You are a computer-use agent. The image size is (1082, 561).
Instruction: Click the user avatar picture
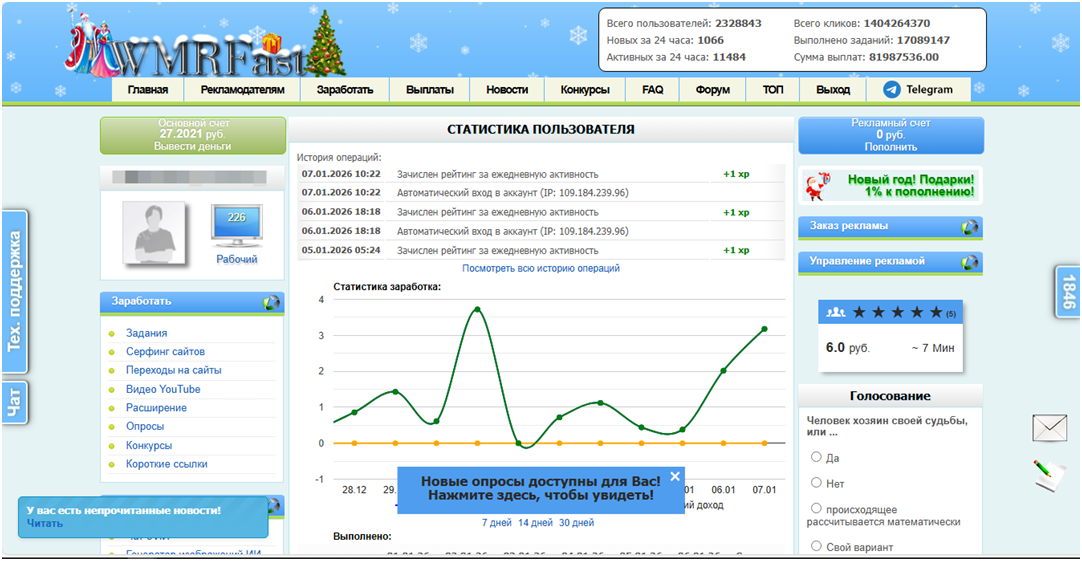pos(154,233)
